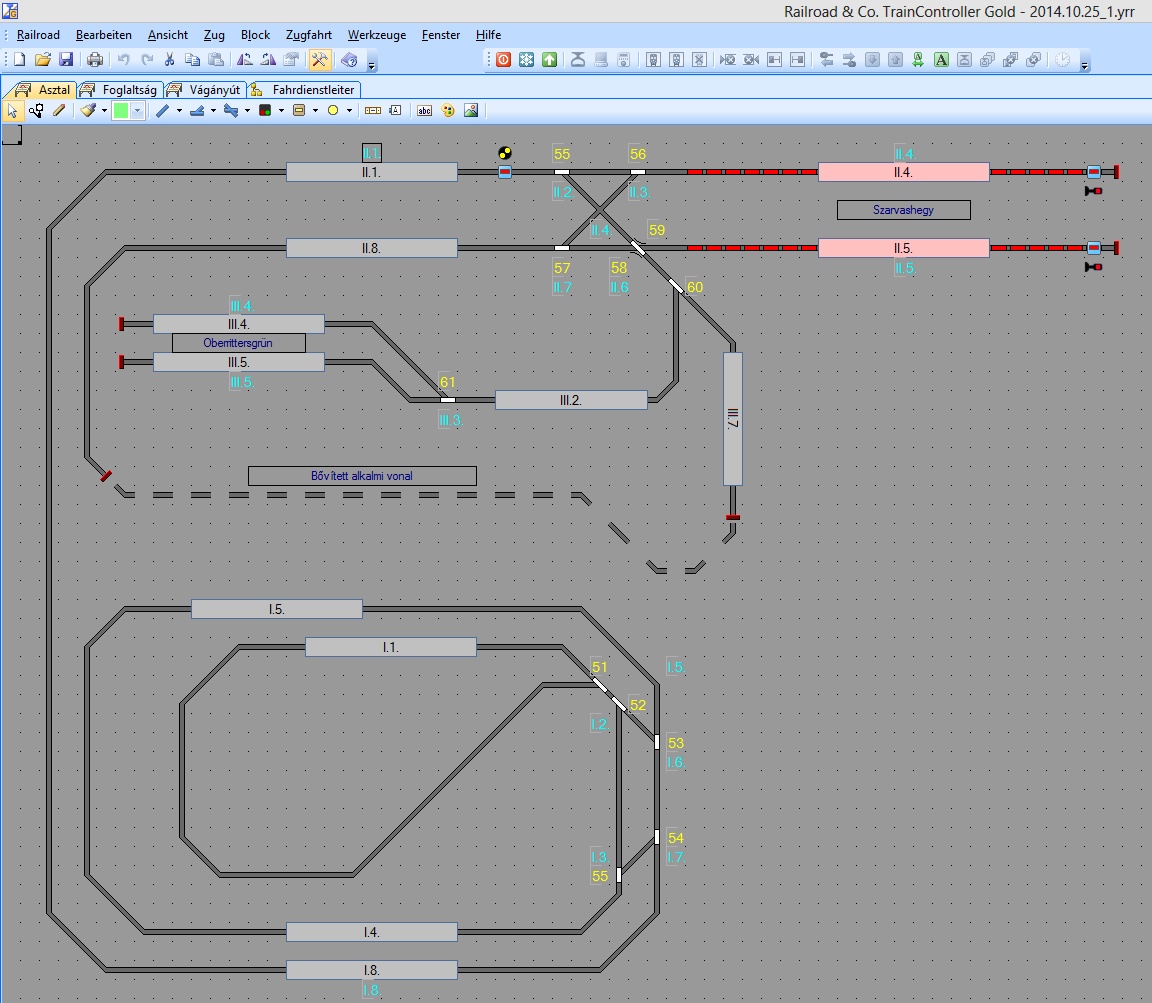Select the straight track drawing tool
The width and height of the screenshot is (1152, 1003).
click(163, 111)
